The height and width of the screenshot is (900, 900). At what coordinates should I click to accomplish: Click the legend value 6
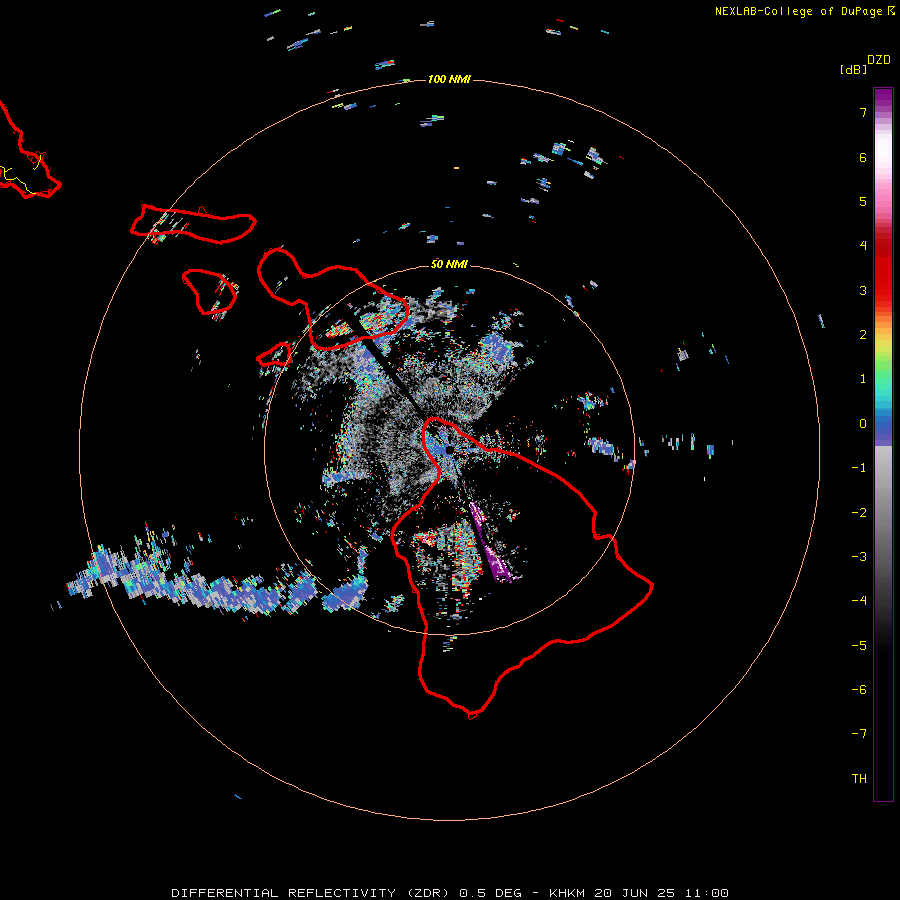tap(863, 157)
